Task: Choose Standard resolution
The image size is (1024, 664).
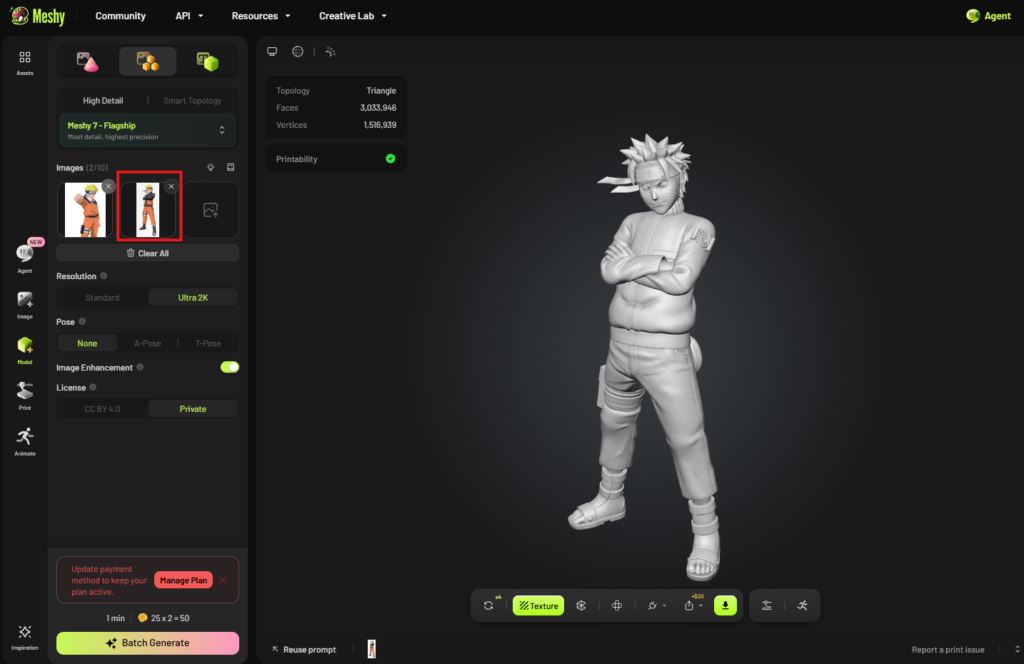Action: (x=103, y=298)
